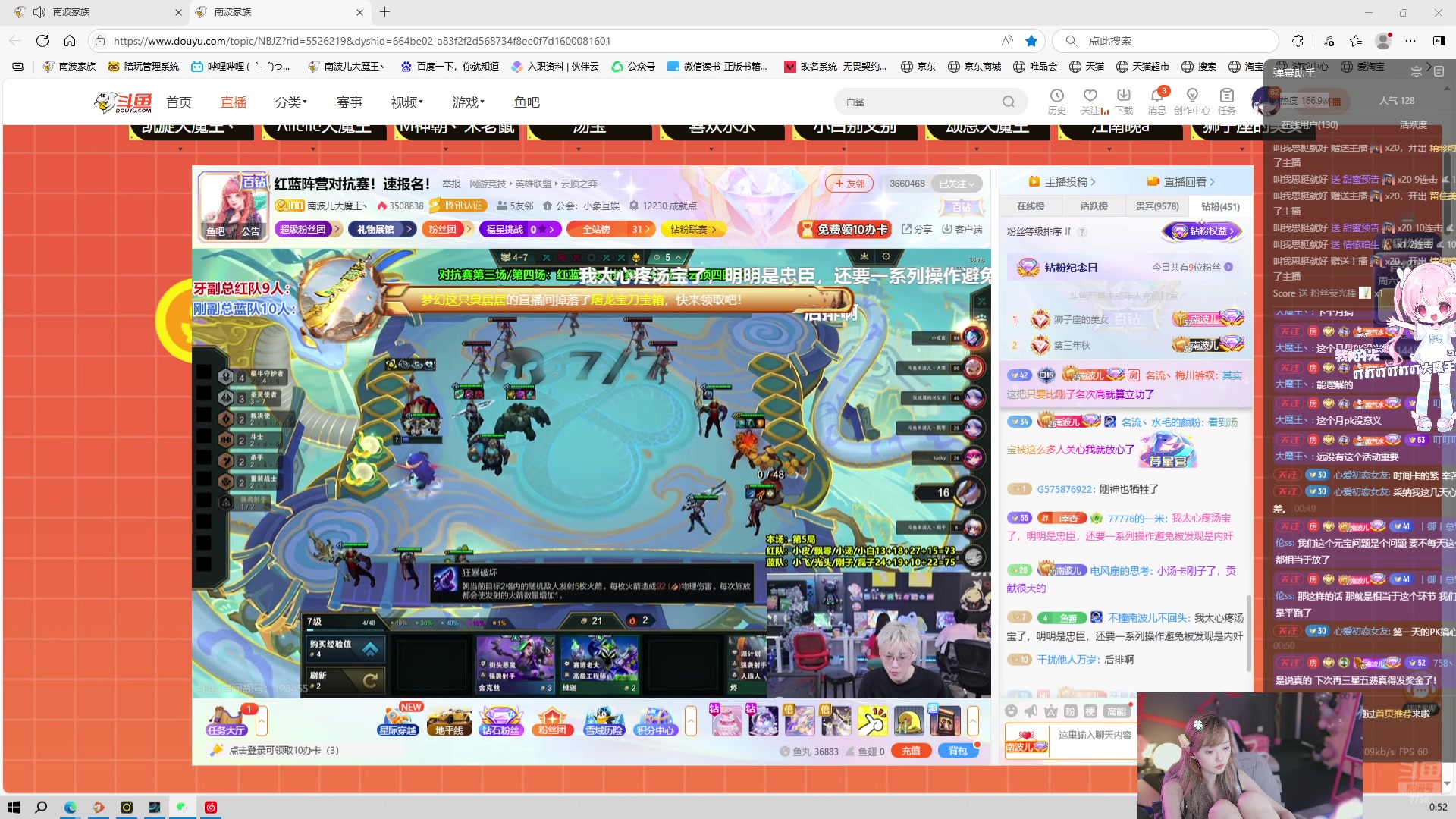Viewport: 1456px width, 819px height.
Task: Click the horn icon in chat toolbar
Action: coord(1031,711)
